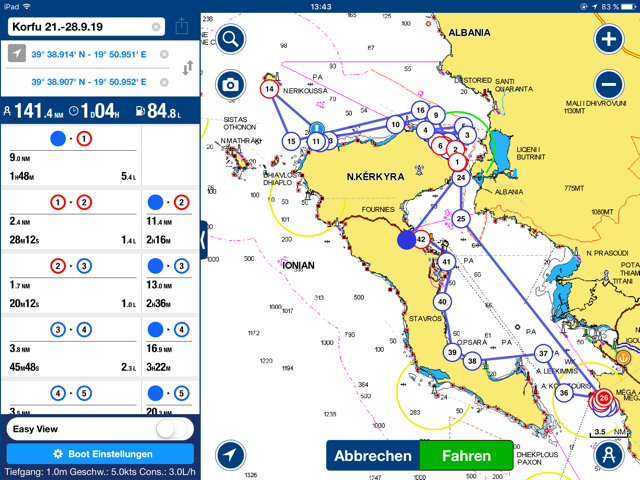This screenshot has width=640, height=480.
Task: Clear the route name field
Action: click(156, 27)
